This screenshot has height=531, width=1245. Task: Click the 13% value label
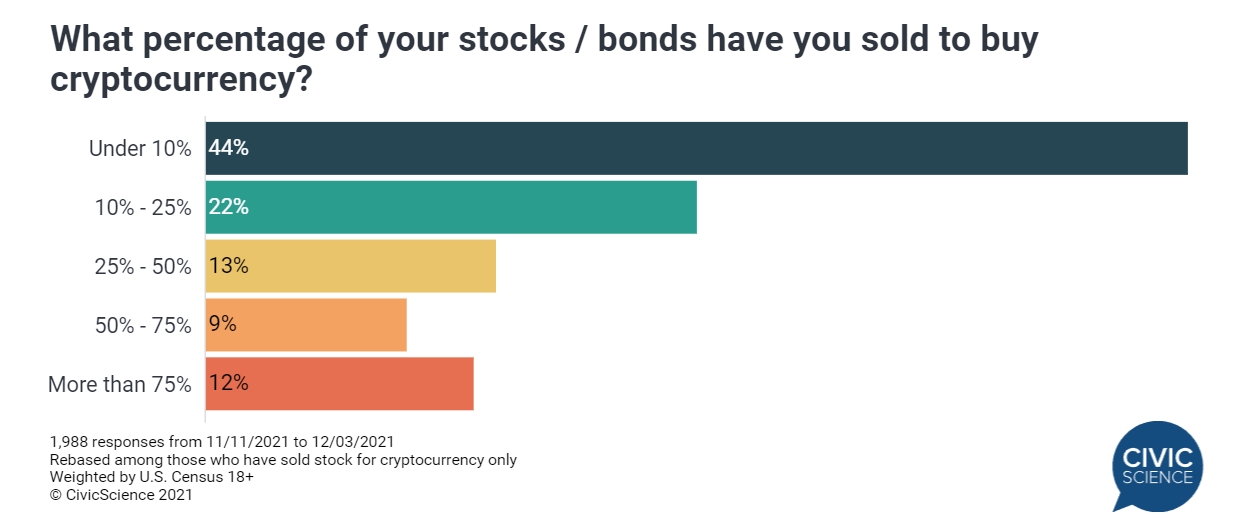228,266
